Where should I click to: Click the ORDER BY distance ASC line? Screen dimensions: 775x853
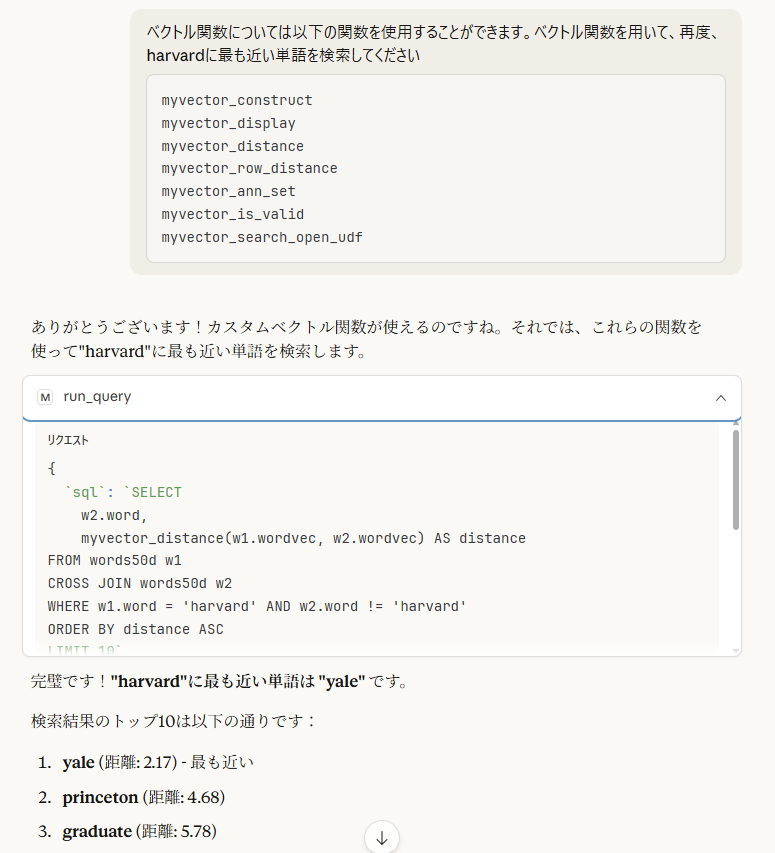coord(135,629)
